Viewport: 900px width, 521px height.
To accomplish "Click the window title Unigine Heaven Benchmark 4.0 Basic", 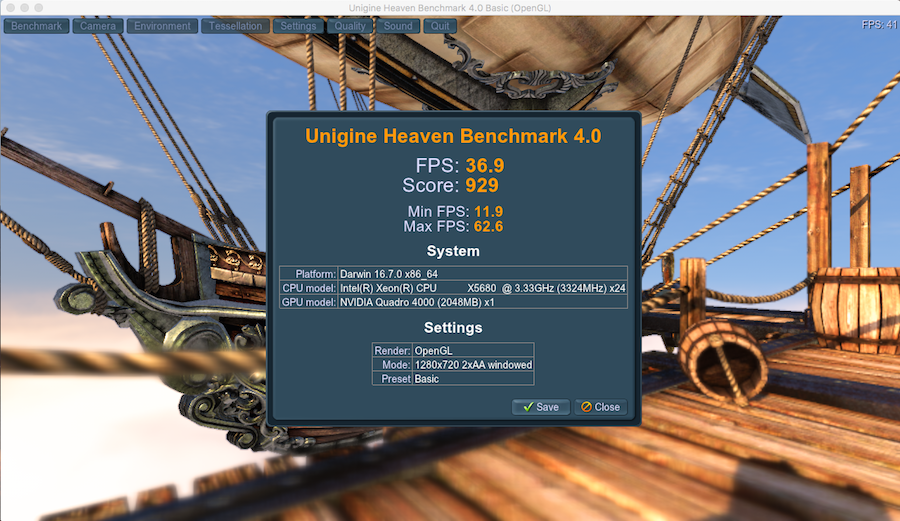I will [450, 8].
